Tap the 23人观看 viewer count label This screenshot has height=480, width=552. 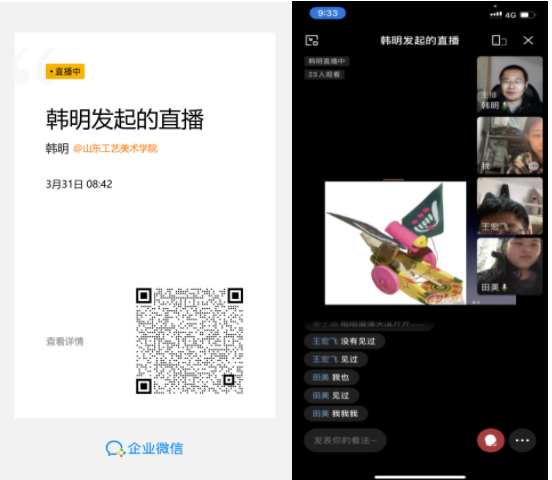pos(324,74)
